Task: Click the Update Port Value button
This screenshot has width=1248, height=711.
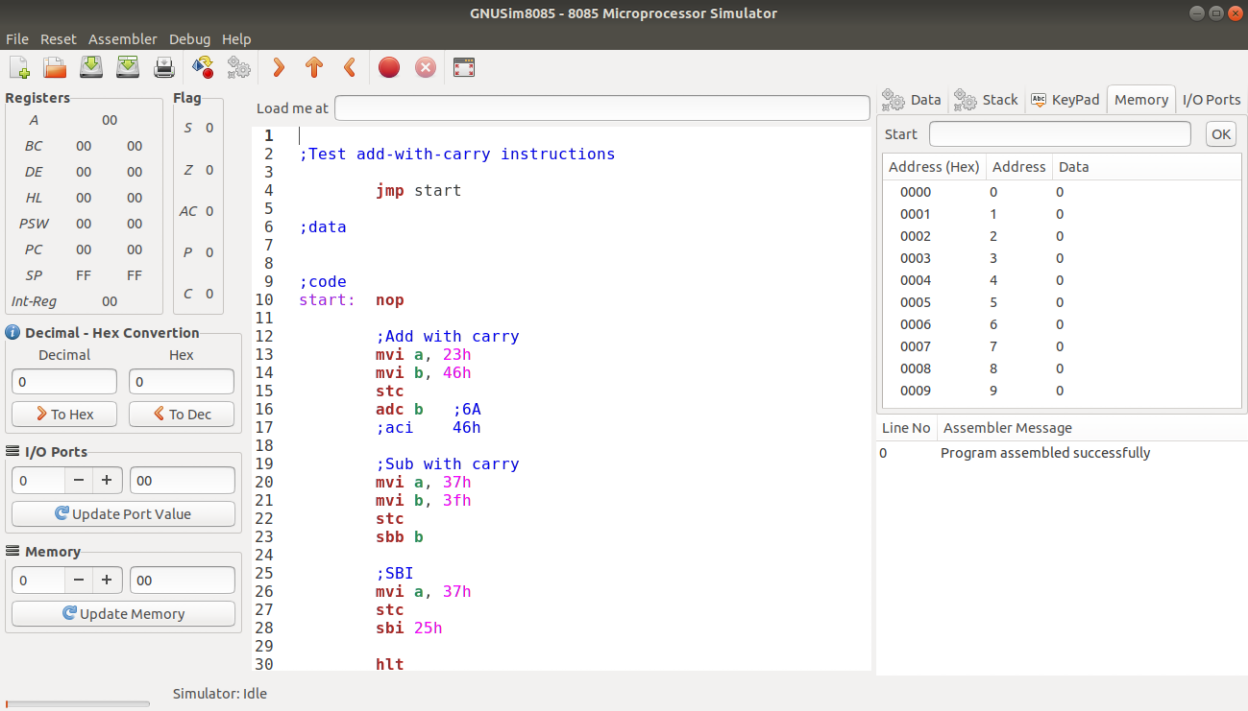Action: (x=123, y=514)
